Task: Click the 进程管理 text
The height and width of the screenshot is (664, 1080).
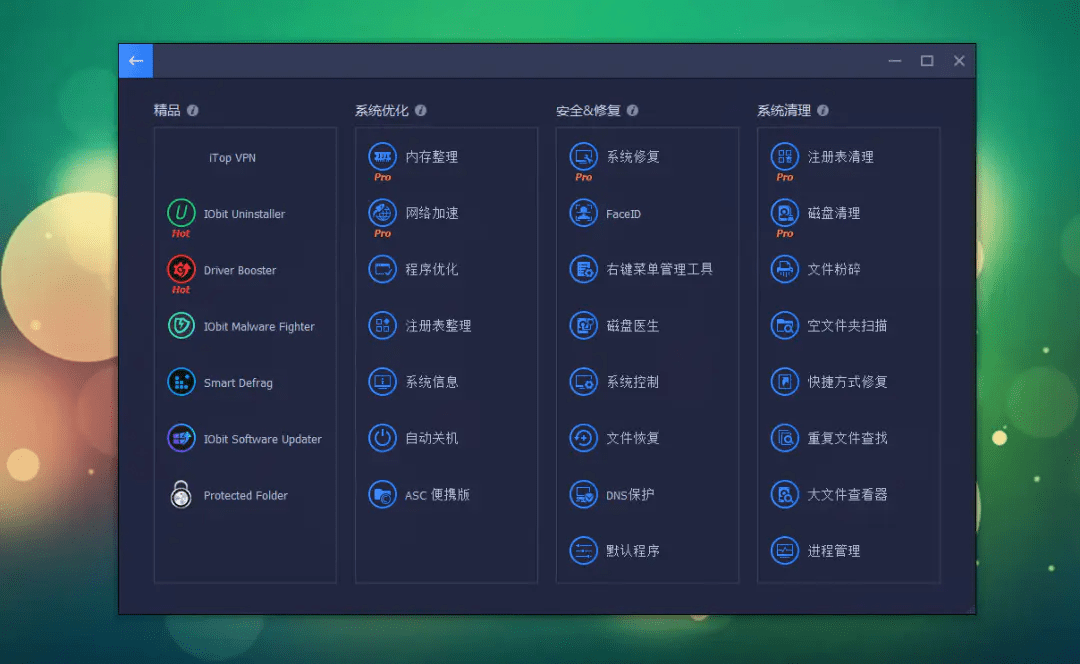Action: 833,551
